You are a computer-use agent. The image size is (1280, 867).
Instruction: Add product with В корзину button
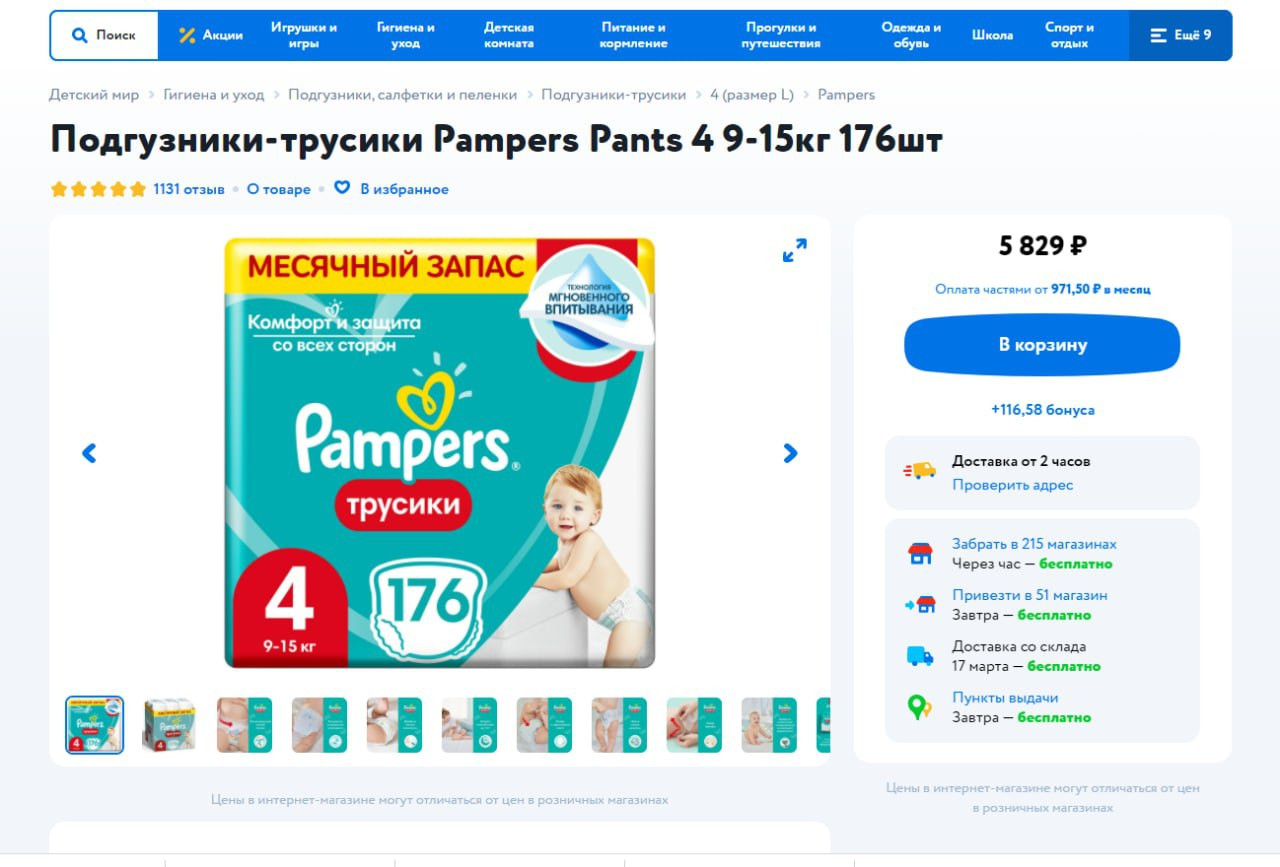(x=1042, y=345)
